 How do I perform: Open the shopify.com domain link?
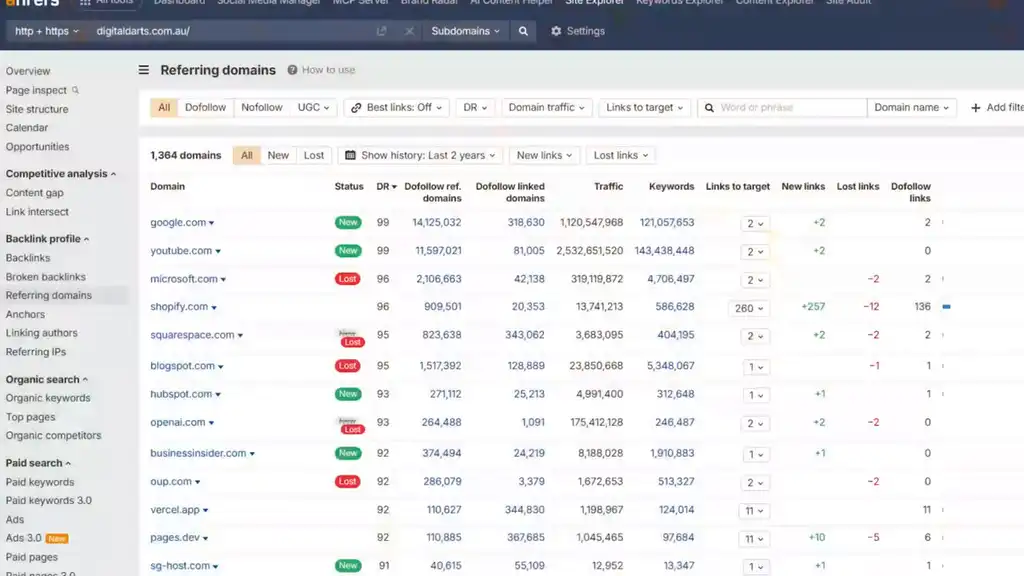point(179,306)
